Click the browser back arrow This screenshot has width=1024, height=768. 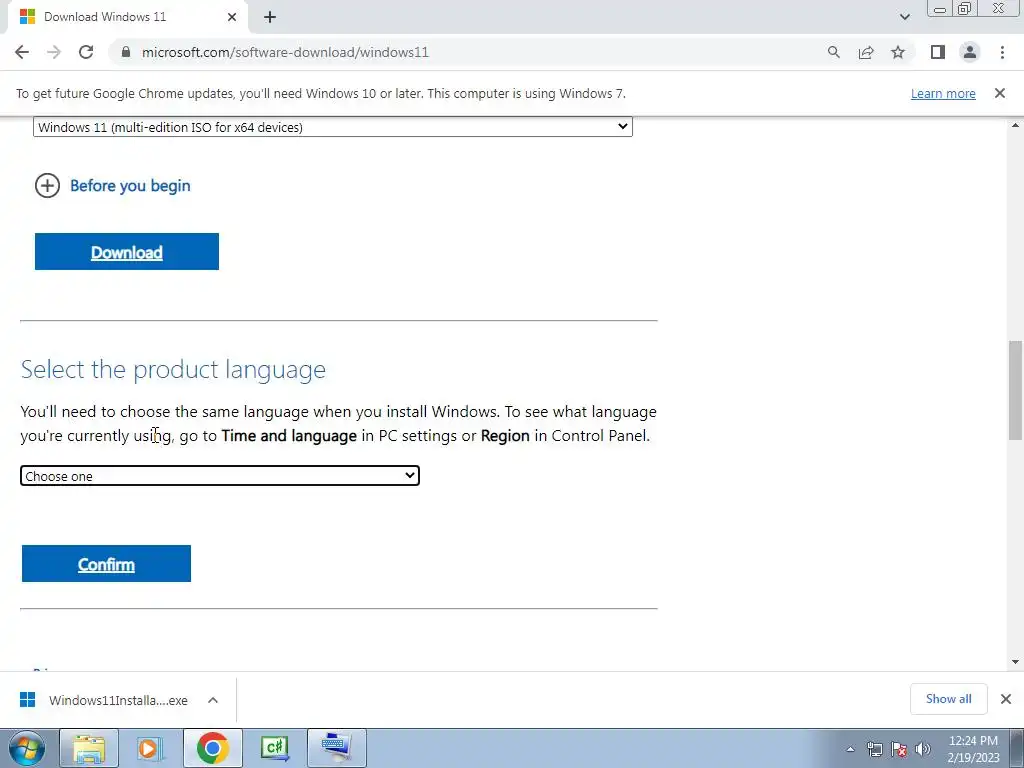point(22,52)
